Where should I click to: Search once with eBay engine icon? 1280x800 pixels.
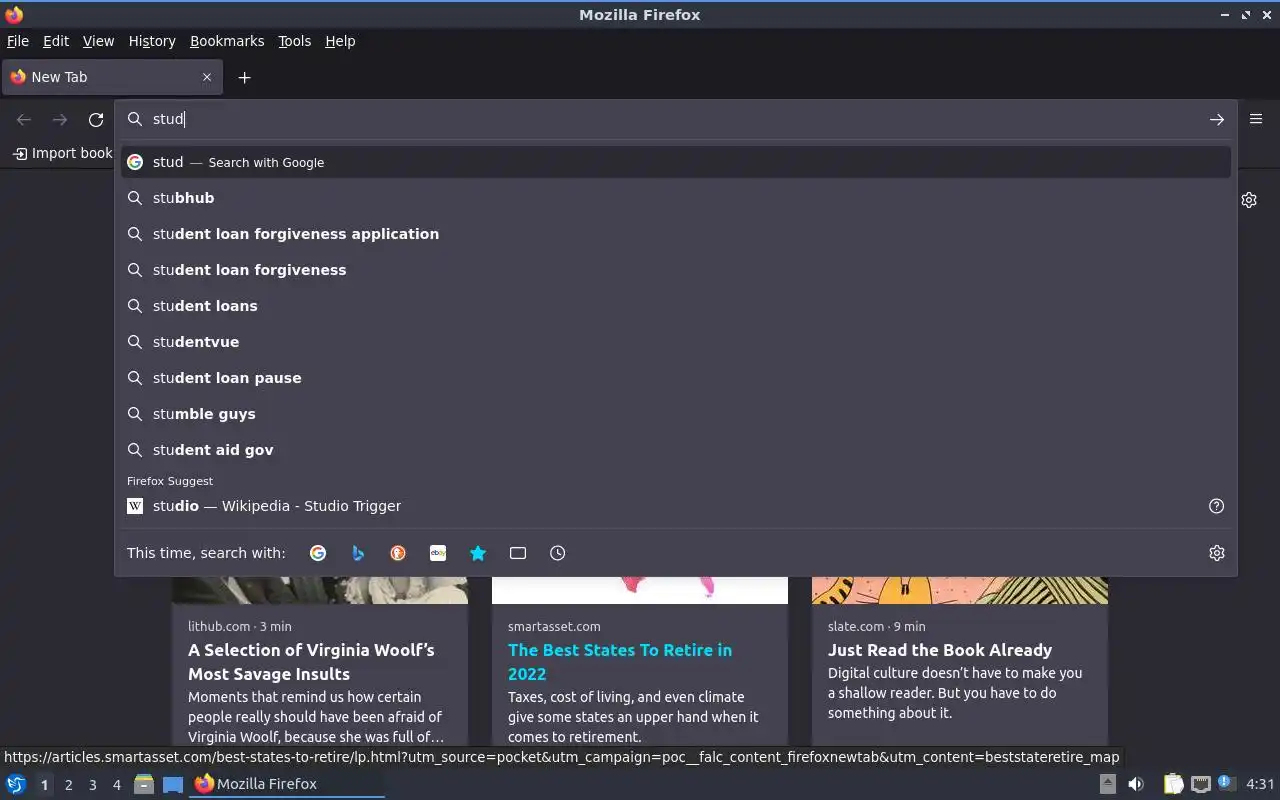(438, 553)
